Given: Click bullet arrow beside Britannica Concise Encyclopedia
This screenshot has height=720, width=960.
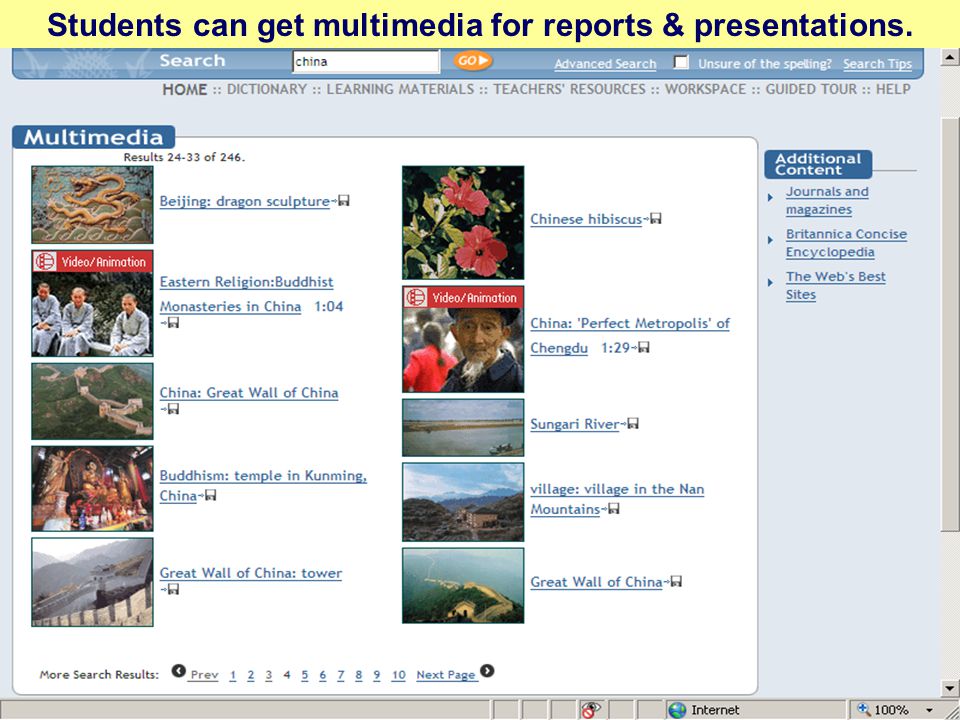Looking at the screenshot, I should (770, 240).
